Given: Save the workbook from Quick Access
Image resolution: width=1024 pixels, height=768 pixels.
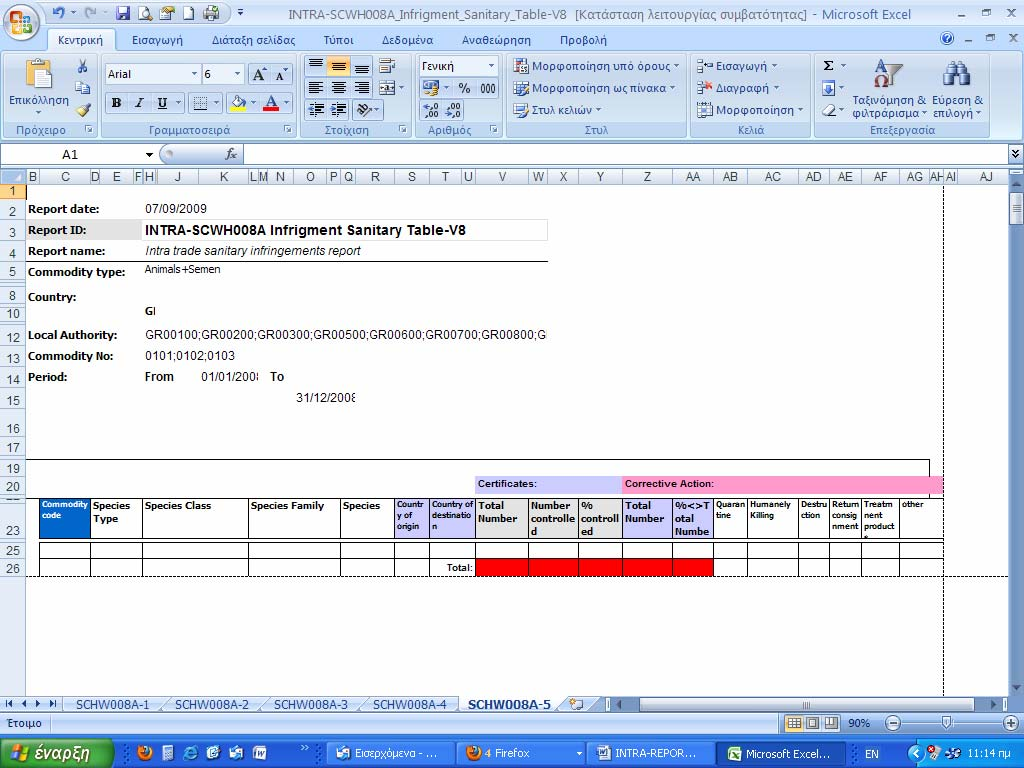Looking at the screenshot, I should point(123,12).
